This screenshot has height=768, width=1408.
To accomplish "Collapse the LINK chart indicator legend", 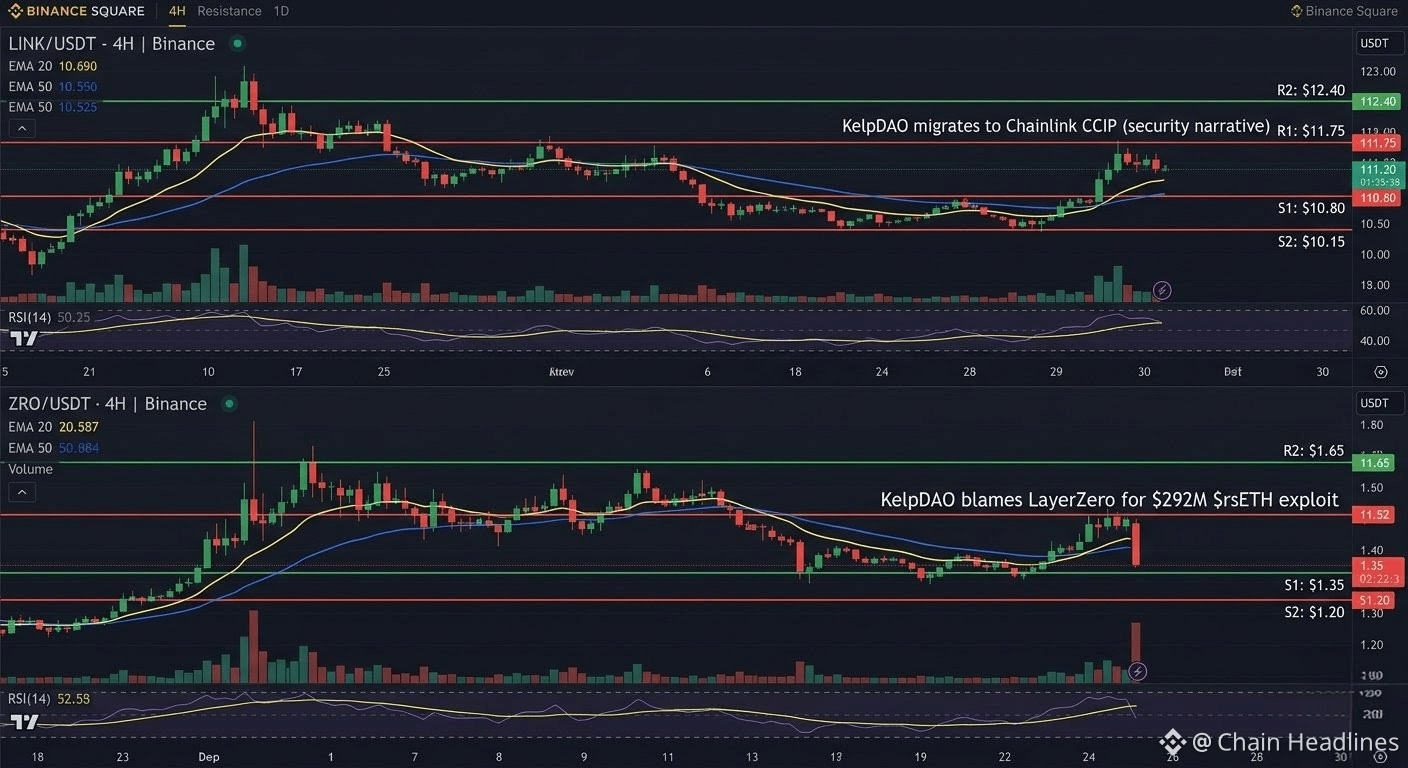I will (x=21, y=128).
